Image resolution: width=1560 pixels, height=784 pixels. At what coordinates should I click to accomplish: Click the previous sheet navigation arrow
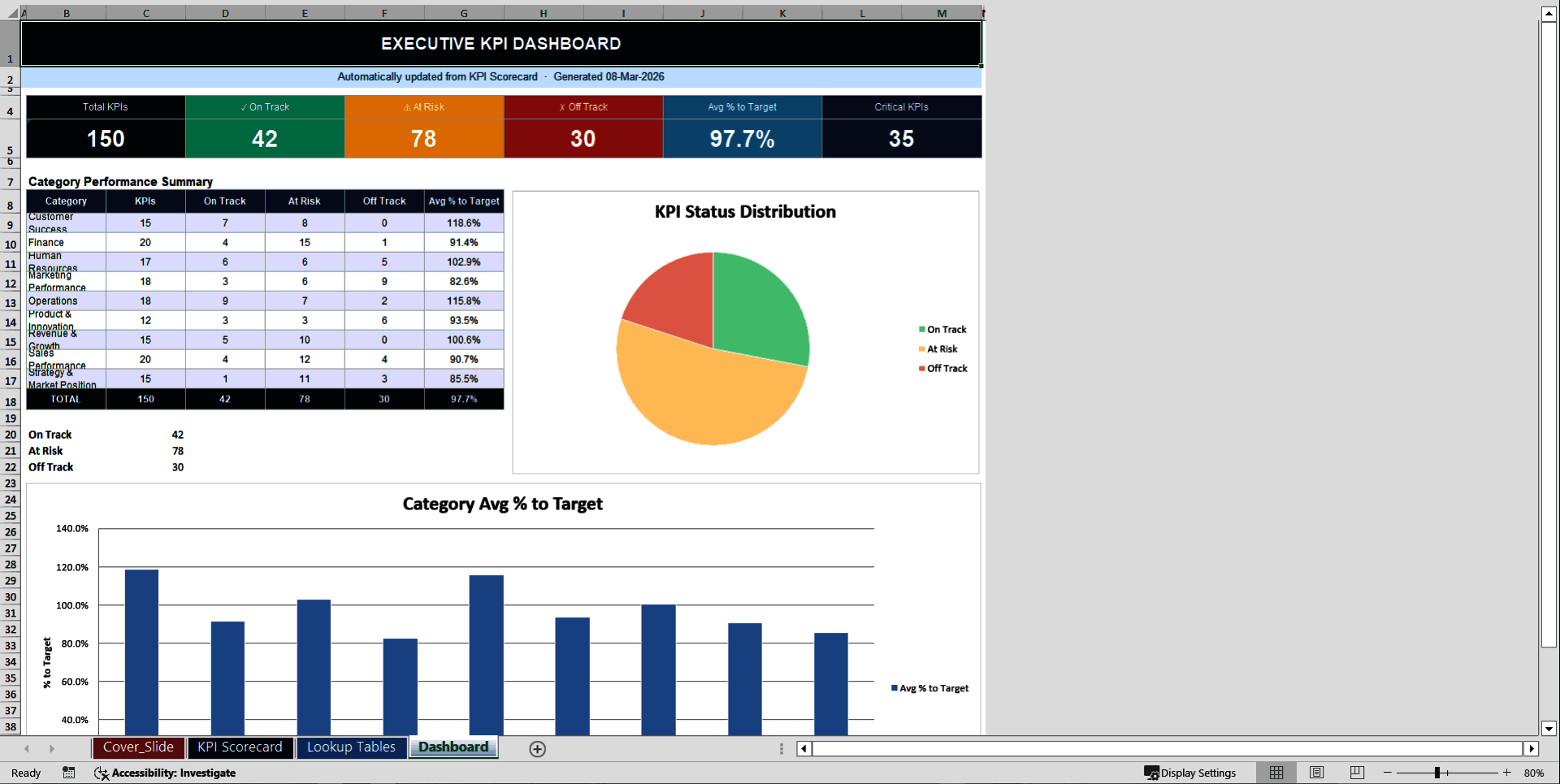click(x=26, y=748)
